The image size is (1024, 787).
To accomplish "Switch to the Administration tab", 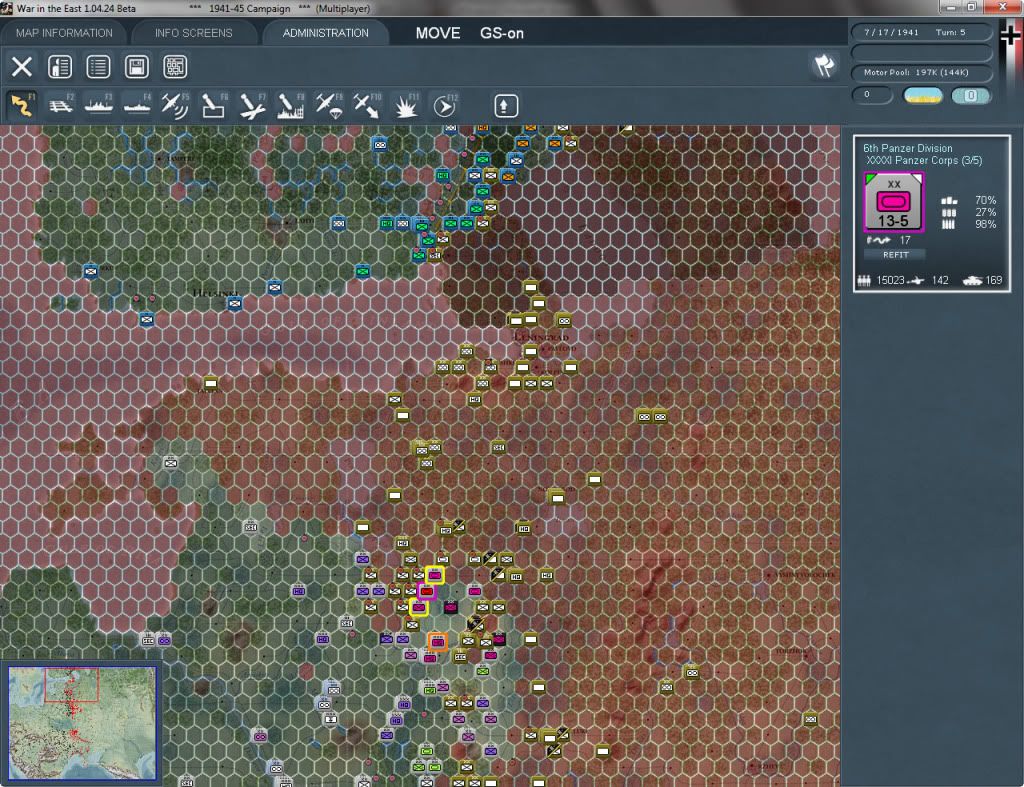I will pyautogui.click(x=325, y=33).
